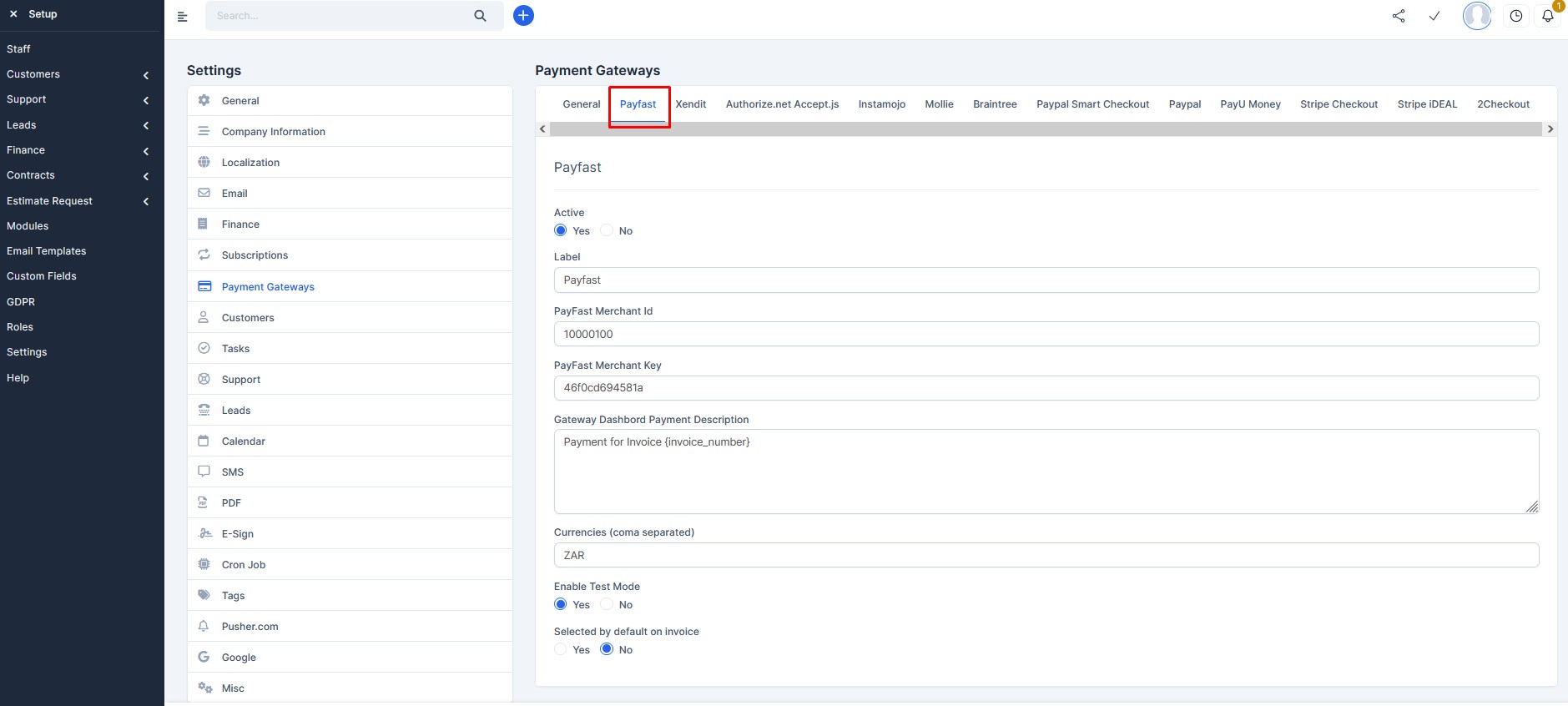Select Yes for Selected by default on invoice

pyautogui.click(x=561, y=649)
